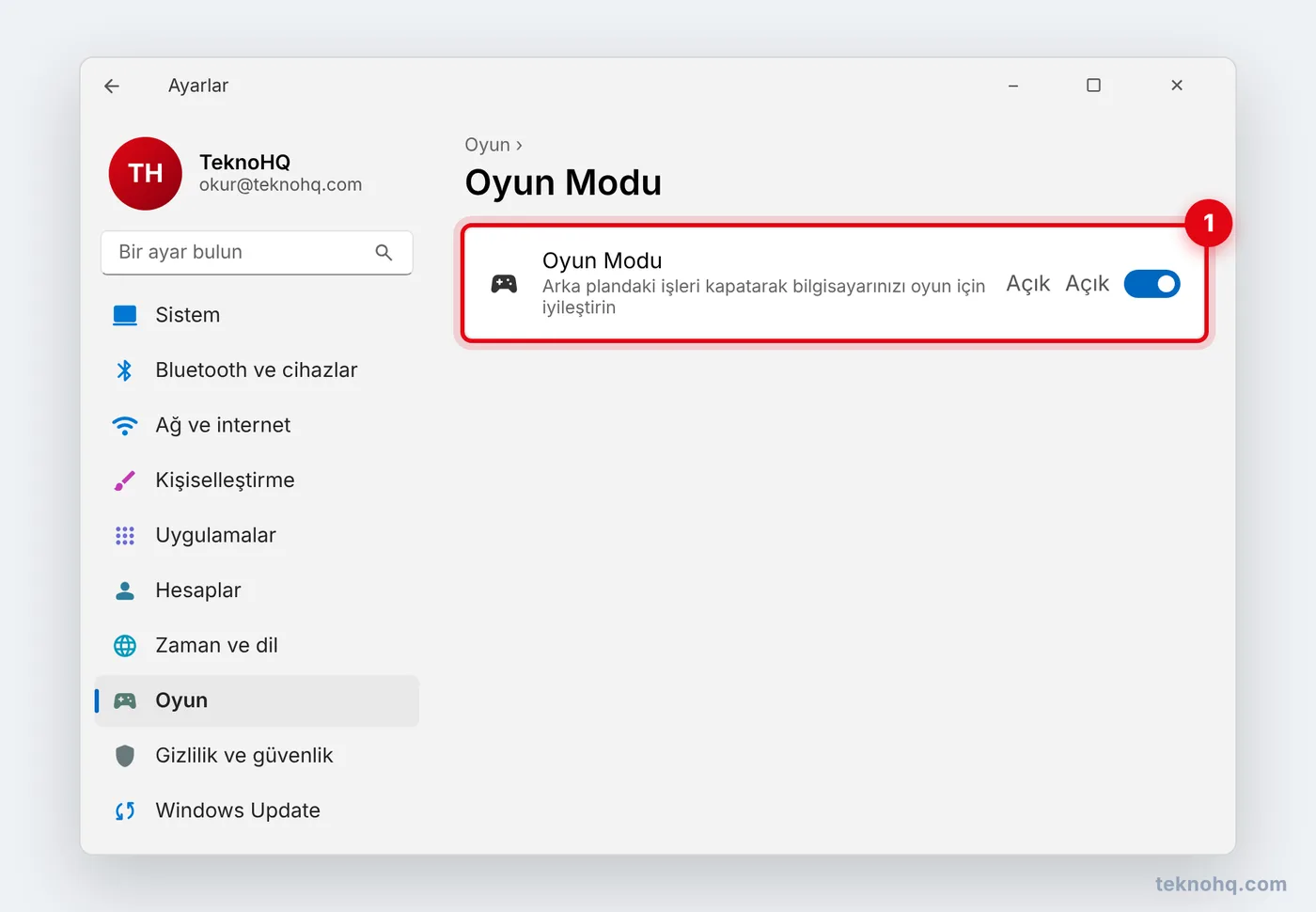The height and width of the screenshot is (912, 1316).
Task: Close the Ayarlar window
Action: (1177, 86)
